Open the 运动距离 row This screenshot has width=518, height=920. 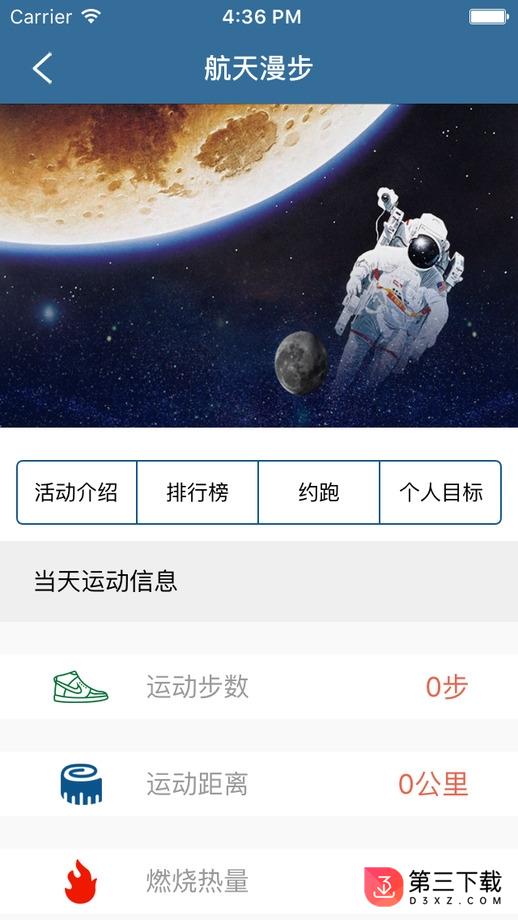[x=259, y=784]
